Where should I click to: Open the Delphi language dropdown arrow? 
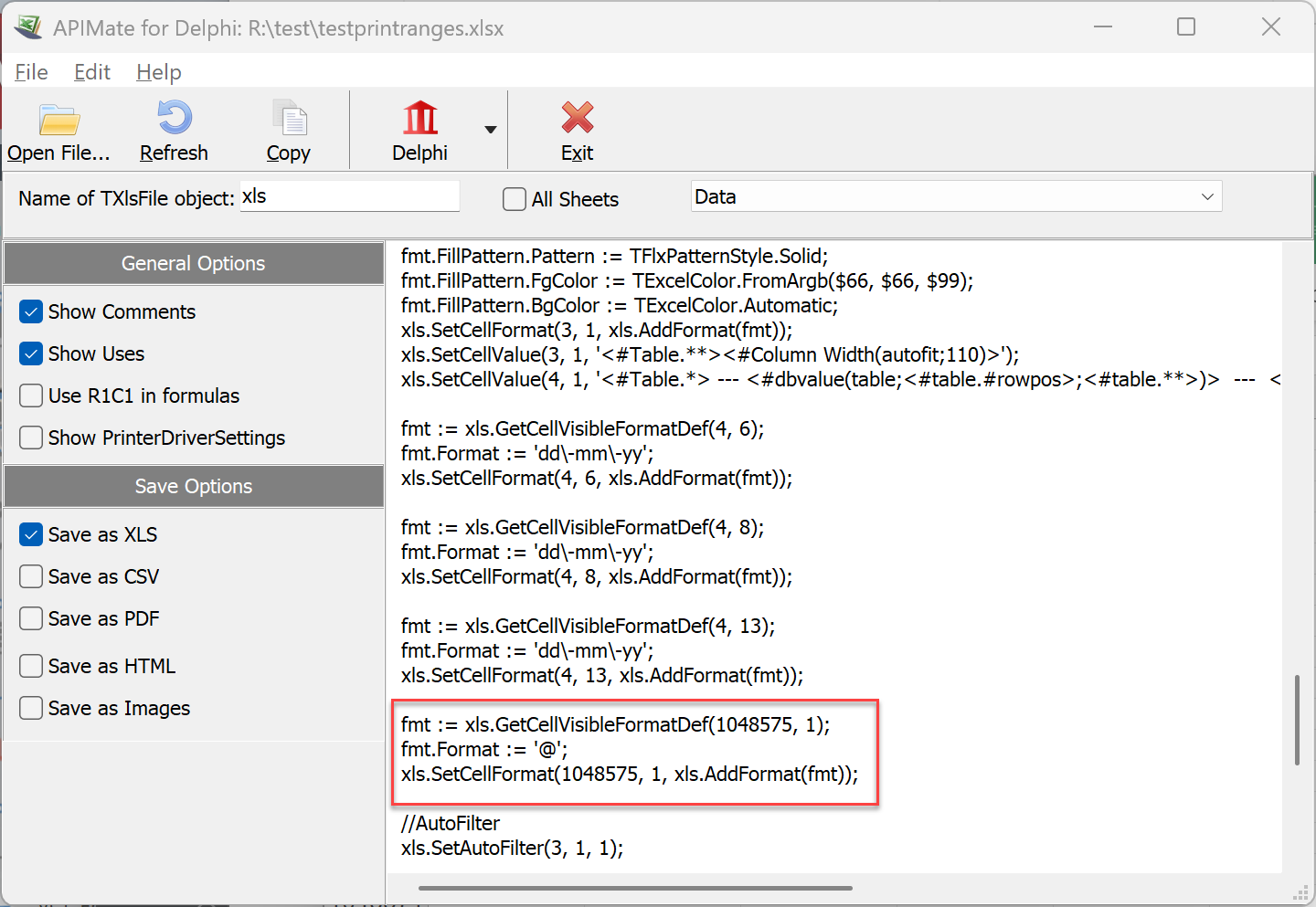491,130
